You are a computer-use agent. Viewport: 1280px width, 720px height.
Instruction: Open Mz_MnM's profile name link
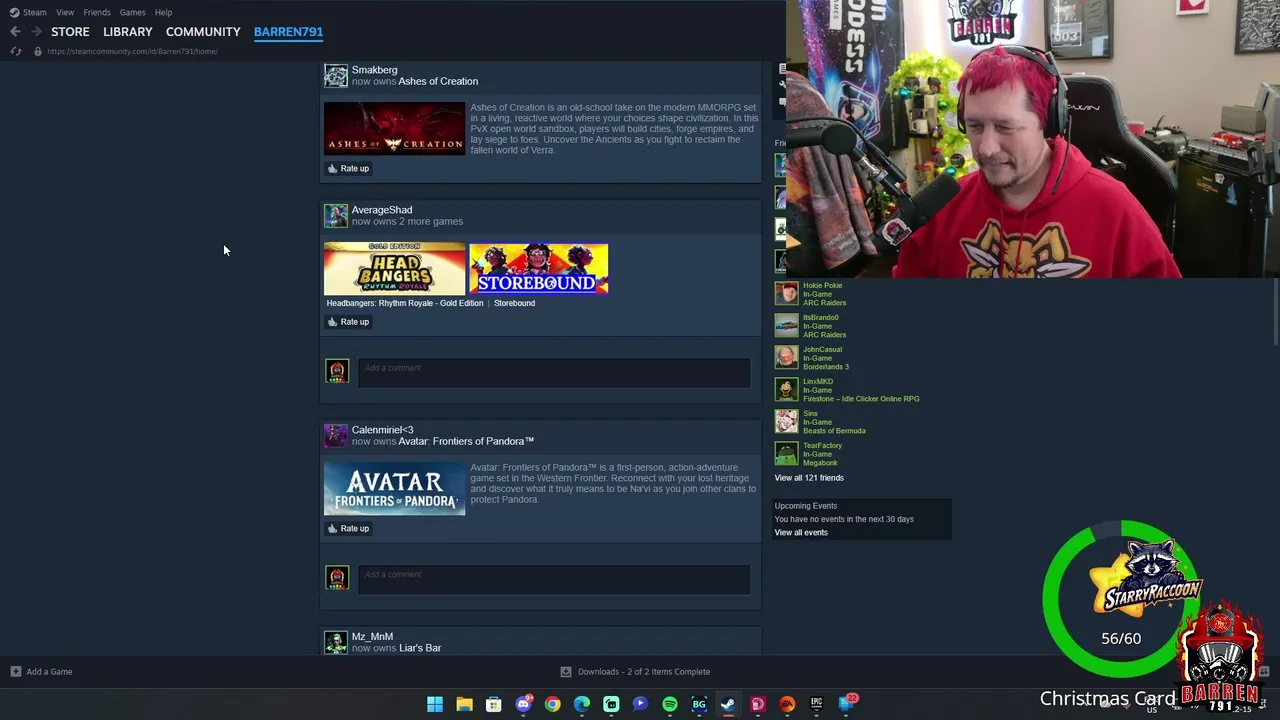372,637
